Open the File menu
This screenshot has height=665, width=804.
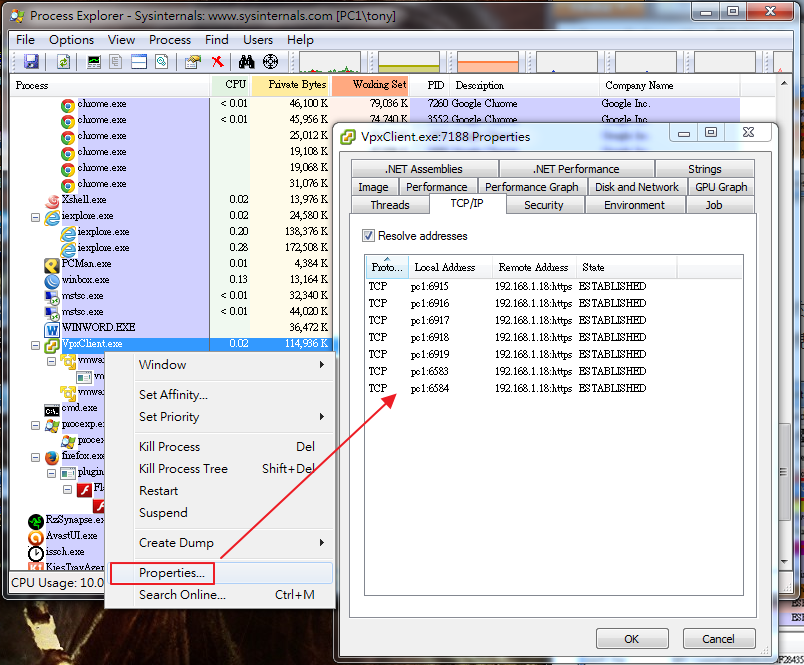pos(25,39)
